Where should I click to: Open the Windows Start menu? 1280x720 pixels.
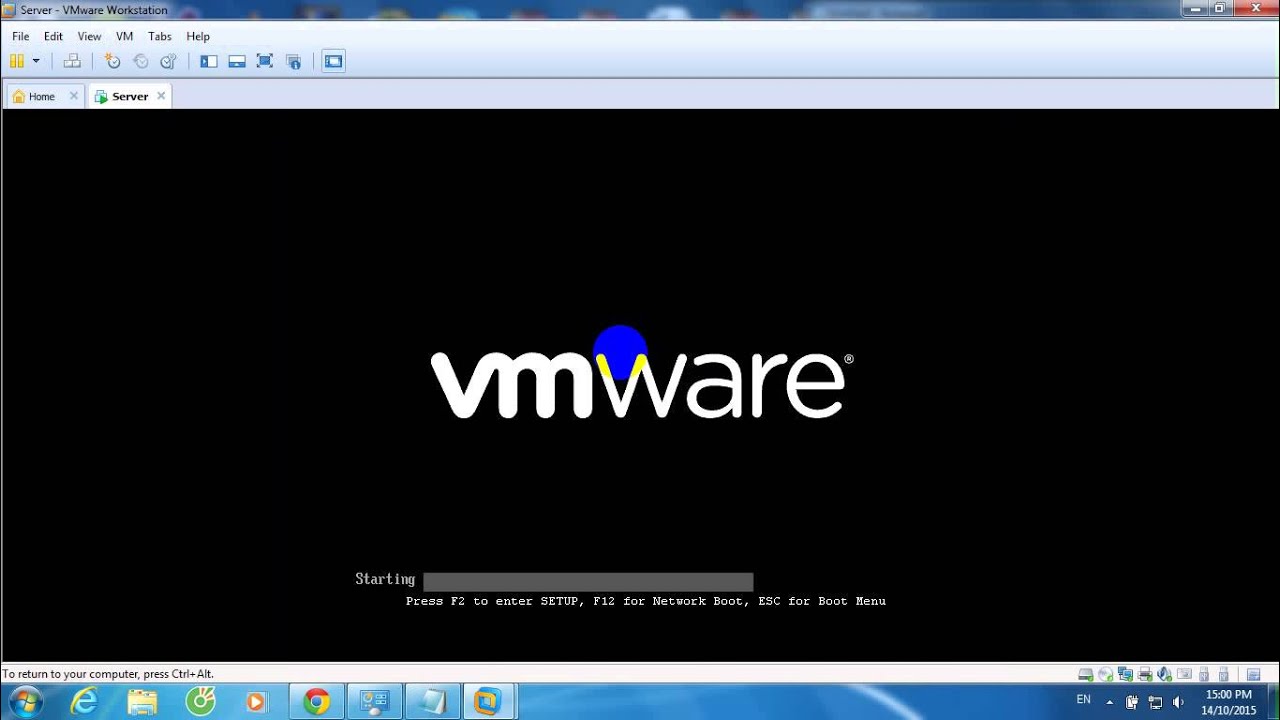(x=24, y=701)
